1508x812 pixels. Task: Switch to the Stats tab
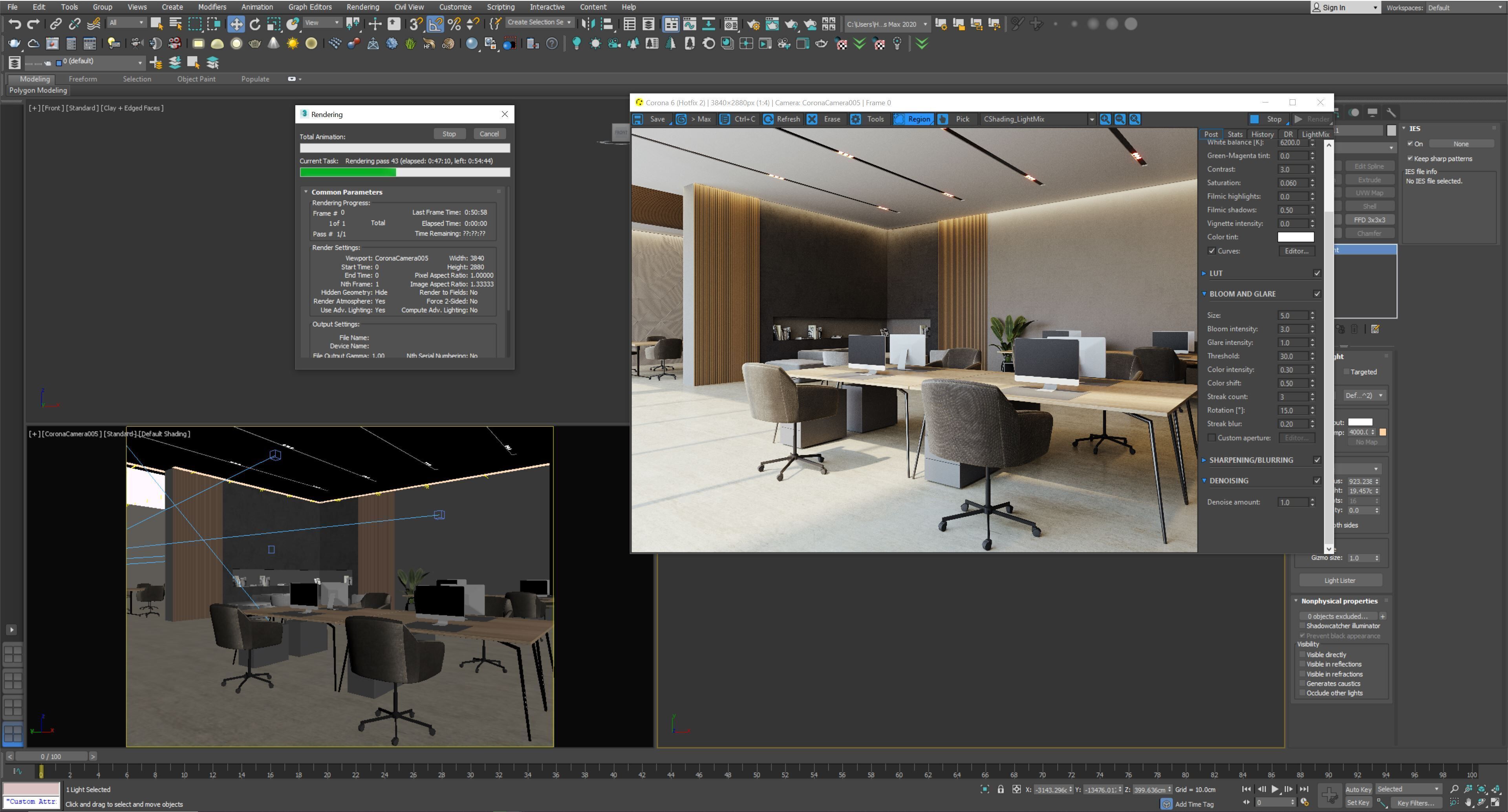[x=1235, y=134]
